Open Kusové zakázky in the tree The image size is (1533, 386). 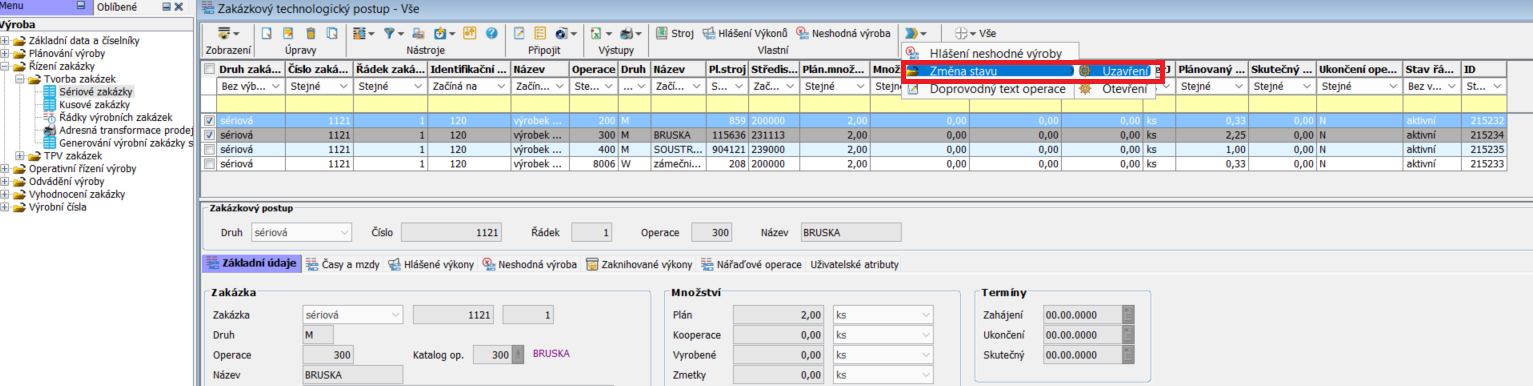coord(95,104)
